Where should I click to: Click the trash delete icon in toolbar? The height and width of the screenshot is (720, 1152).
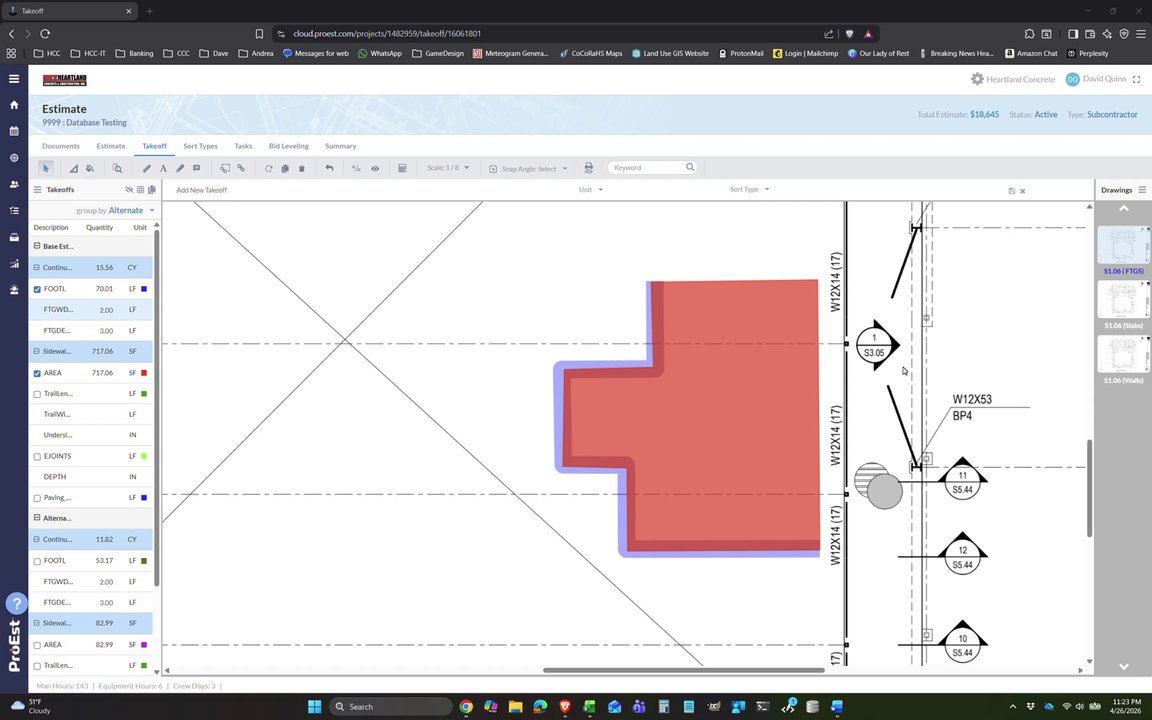301,168
